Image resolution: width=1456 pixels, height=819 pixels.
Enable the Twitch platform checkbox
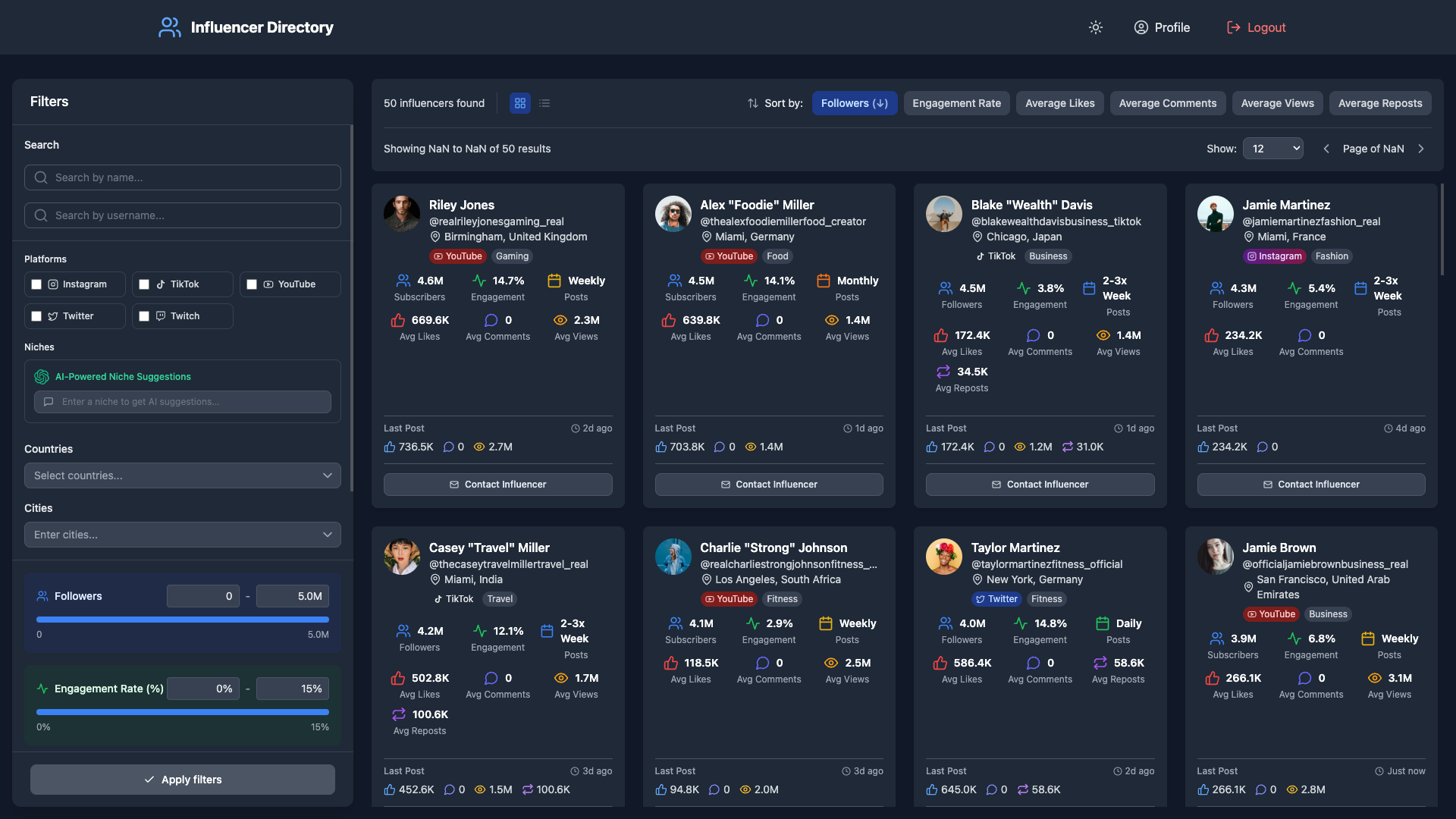pyautogui.click(x=144, y=315)
